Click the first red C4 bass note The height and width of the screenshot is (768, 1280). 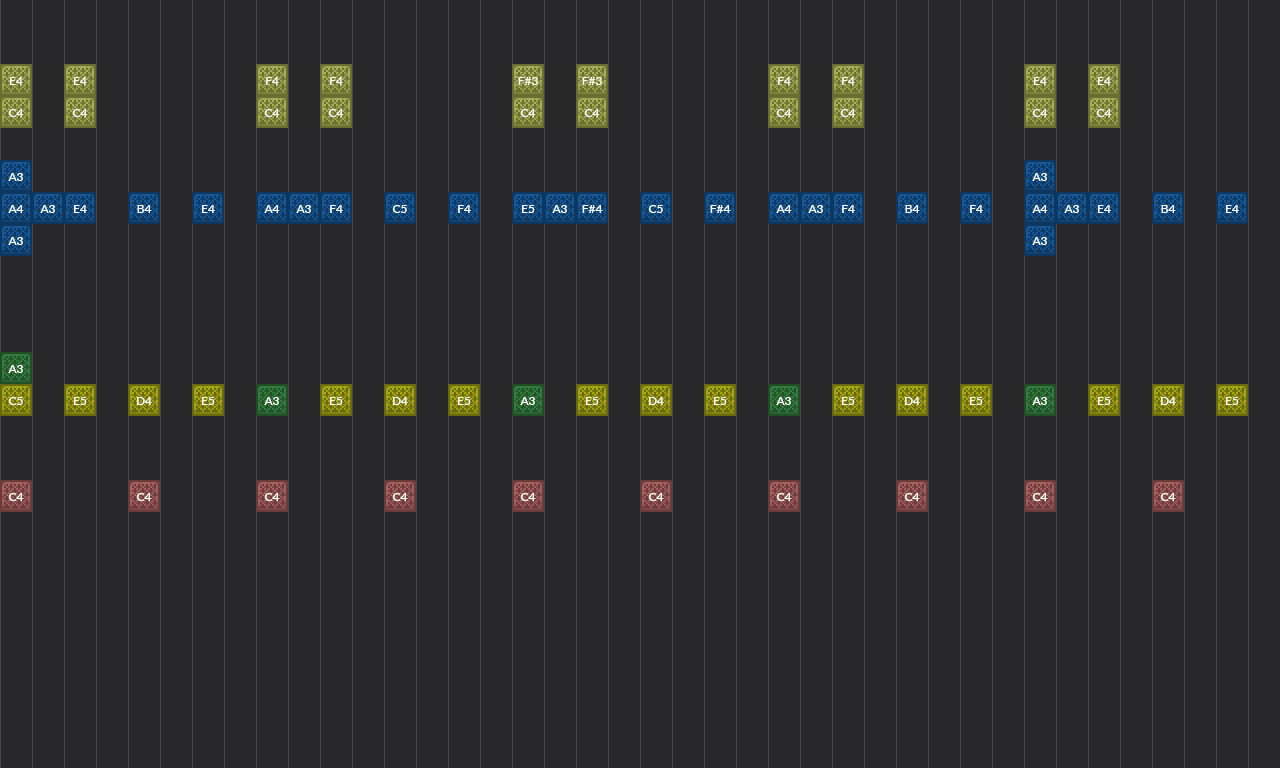point(16,497)
